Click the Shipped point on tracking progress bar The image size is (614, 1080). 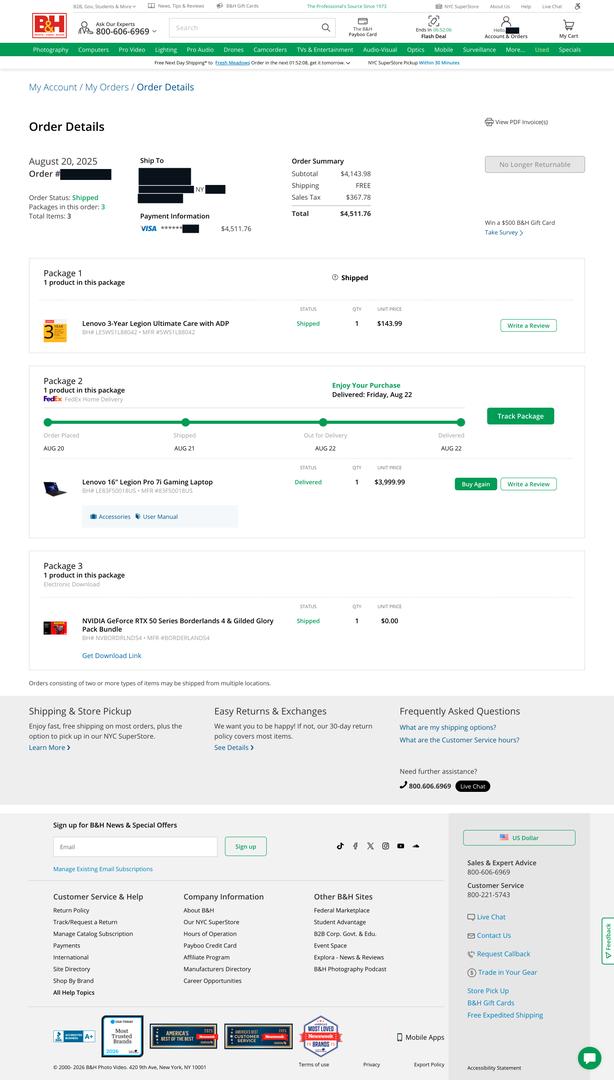tap(185, 422)
